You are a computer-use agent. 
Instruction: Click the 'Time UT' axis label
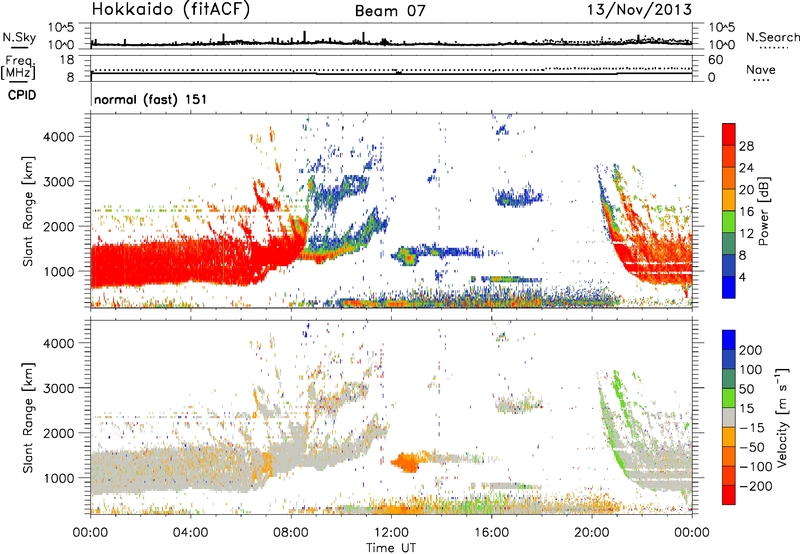tap(391, 548)
